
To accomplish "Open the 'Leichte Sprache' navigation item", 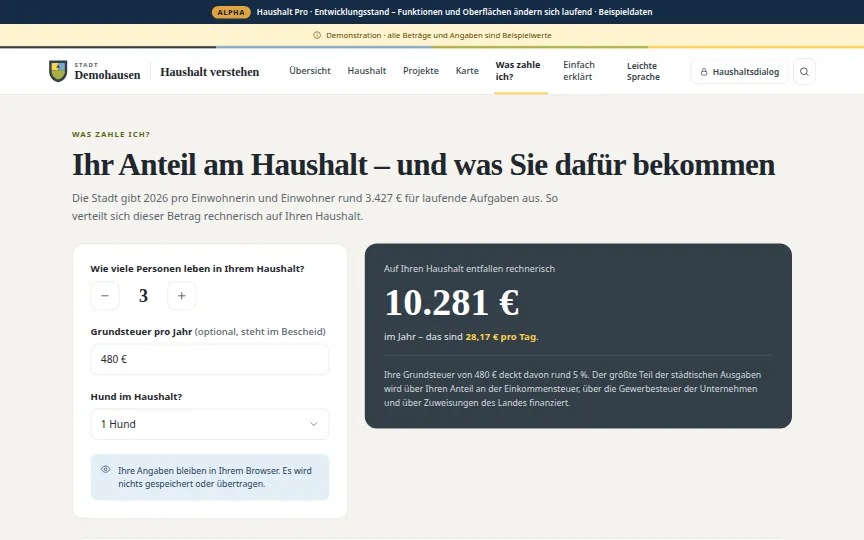I will pyautogui.click(x=643, y=71).
